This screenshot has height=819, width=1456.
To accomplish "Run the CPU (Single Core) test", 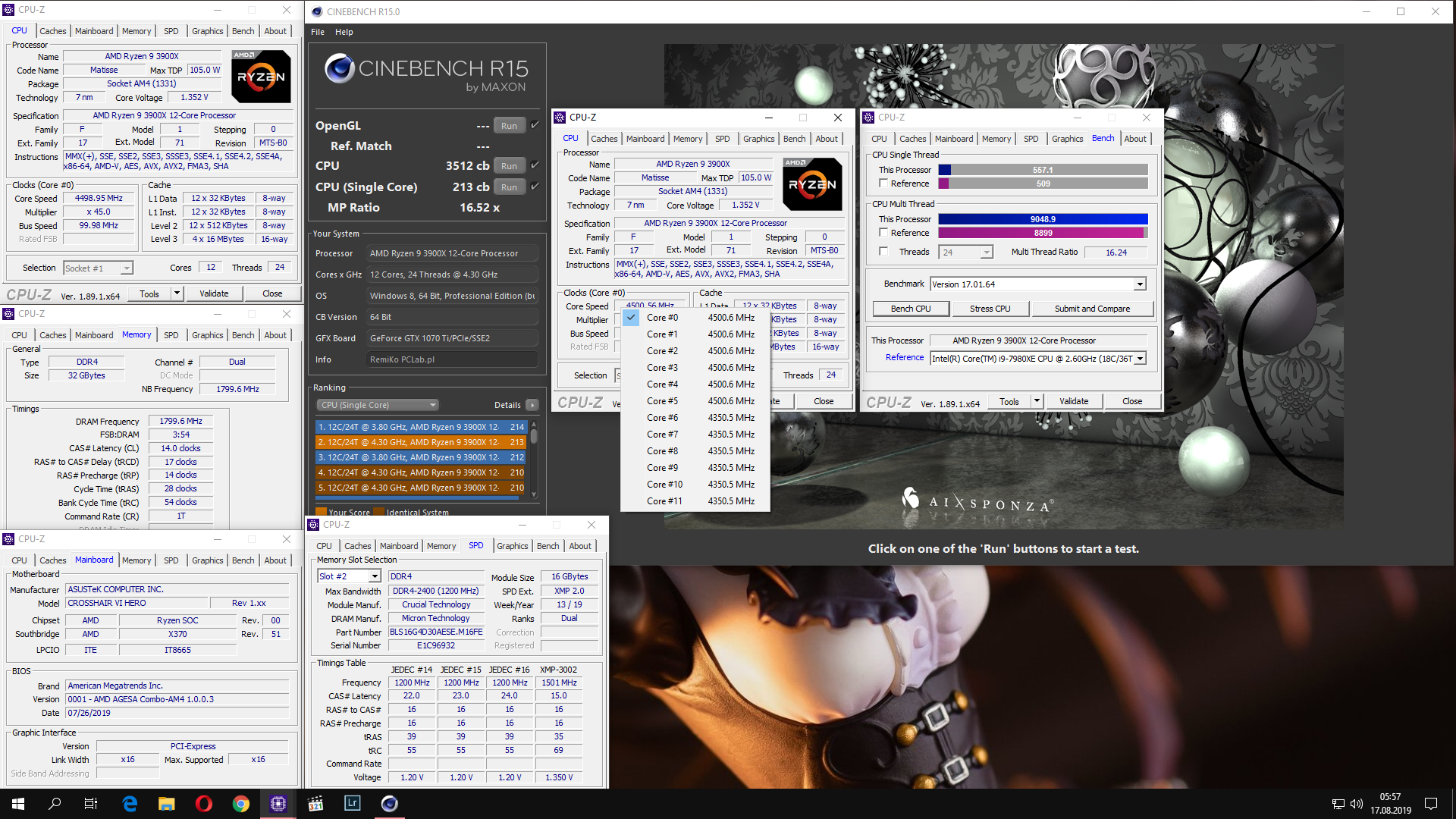I will tap(509, 187).
